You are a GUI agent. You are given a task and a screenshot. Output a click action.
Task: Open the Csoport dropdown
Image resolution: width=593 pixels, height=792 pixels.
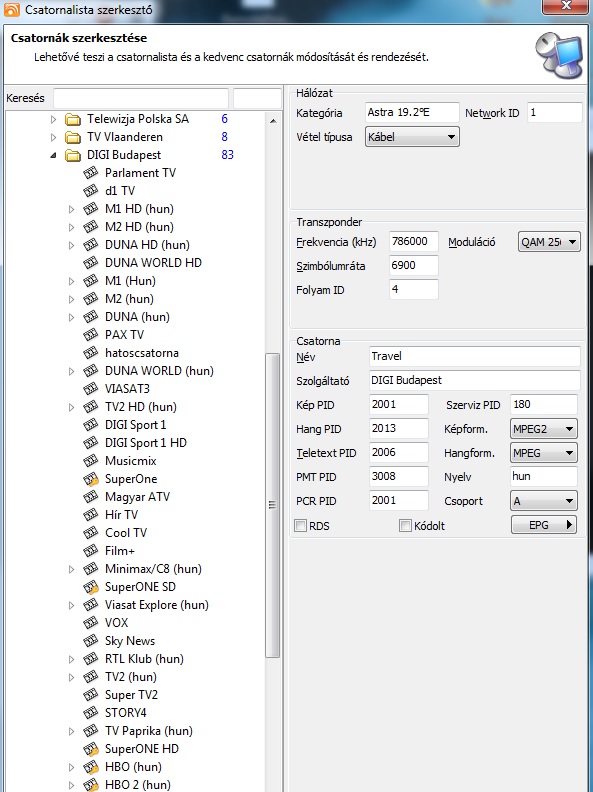[543, 501]
